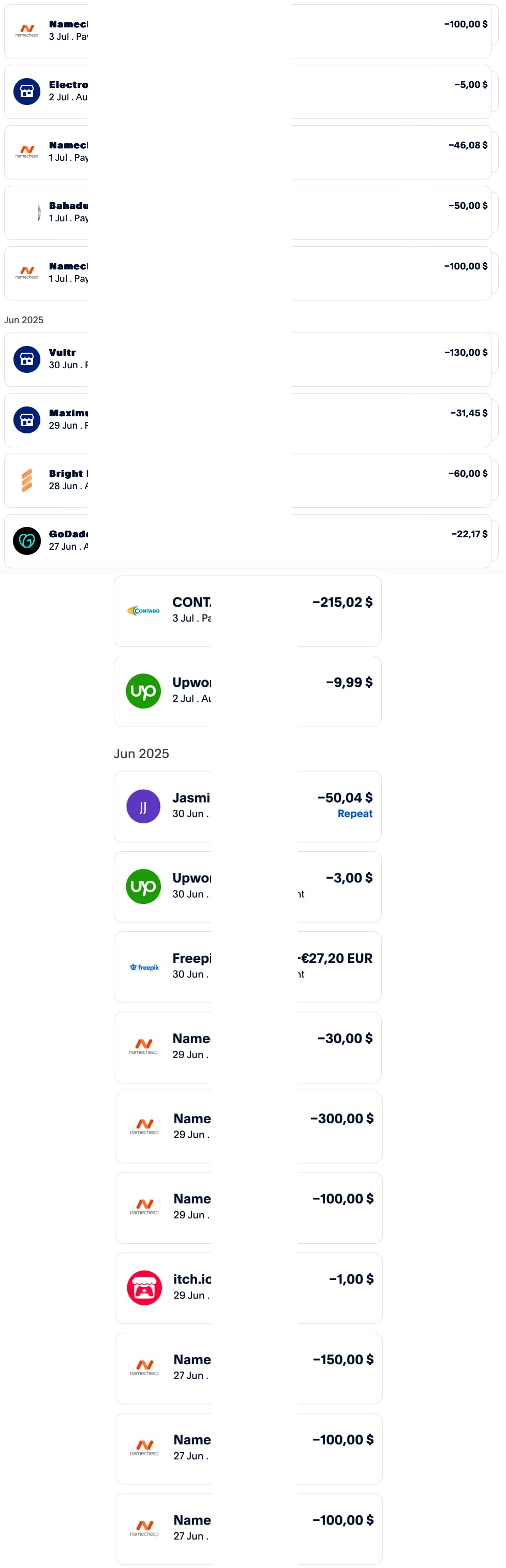Select the −150,00 $ Namecheap payment

248,1368
